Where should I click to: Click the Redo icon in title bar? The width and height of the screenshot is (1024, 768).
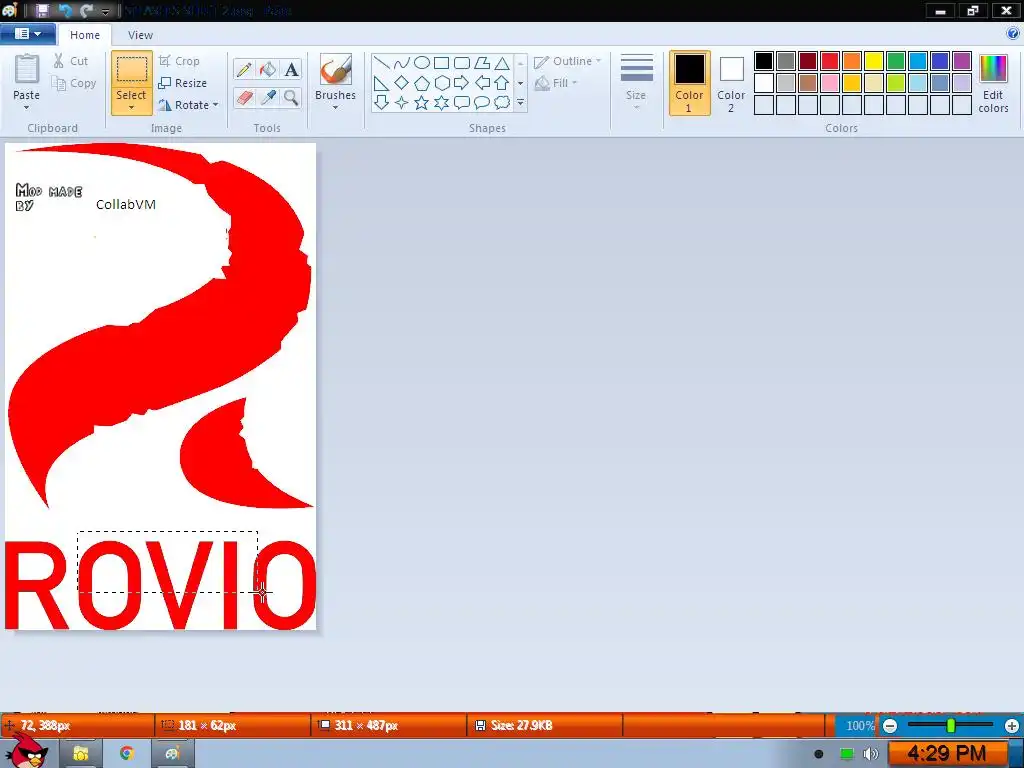tap(86, 10)
